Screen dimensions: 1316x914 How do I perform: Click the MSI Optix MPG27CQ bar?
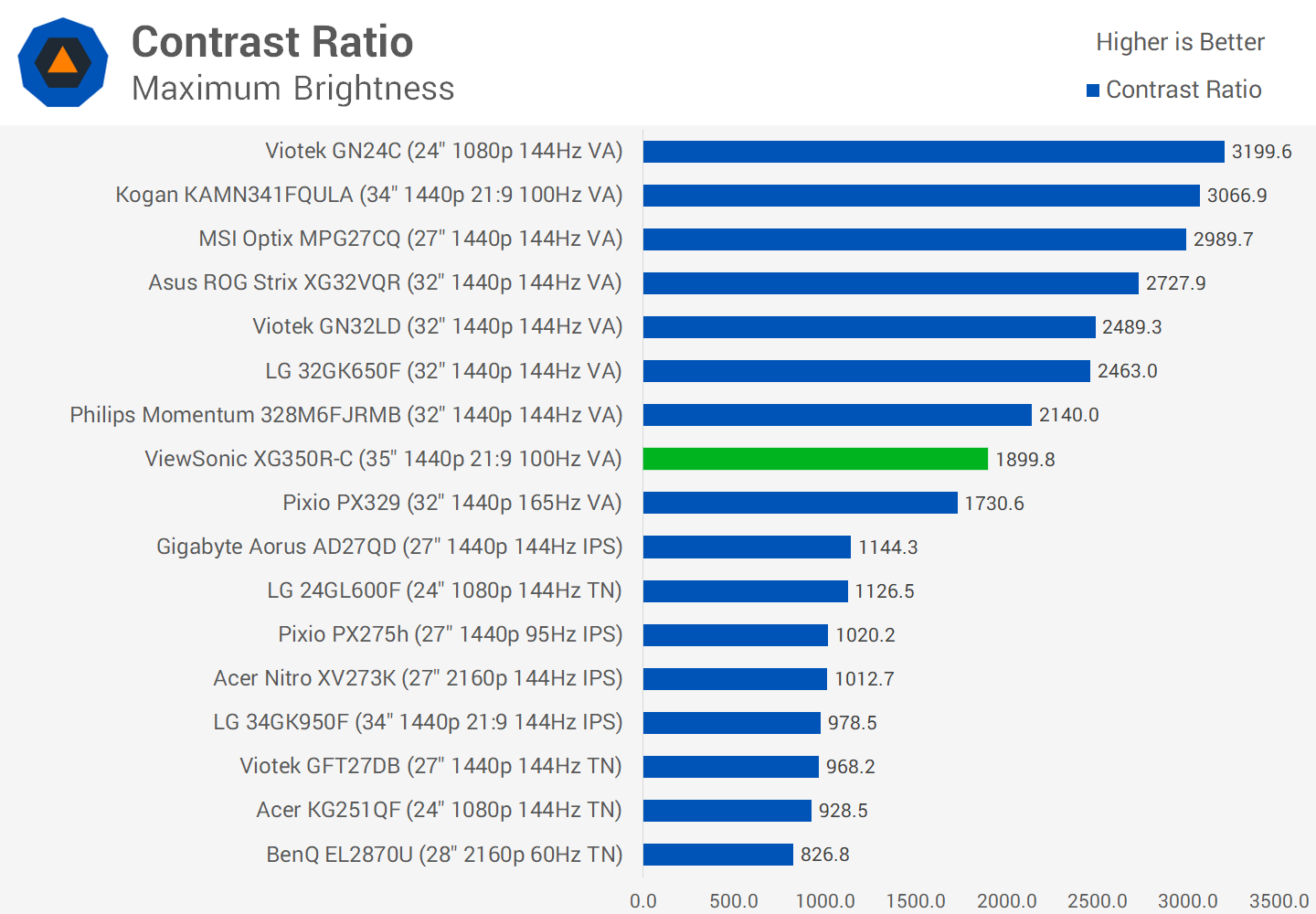(x=914, y=239)
